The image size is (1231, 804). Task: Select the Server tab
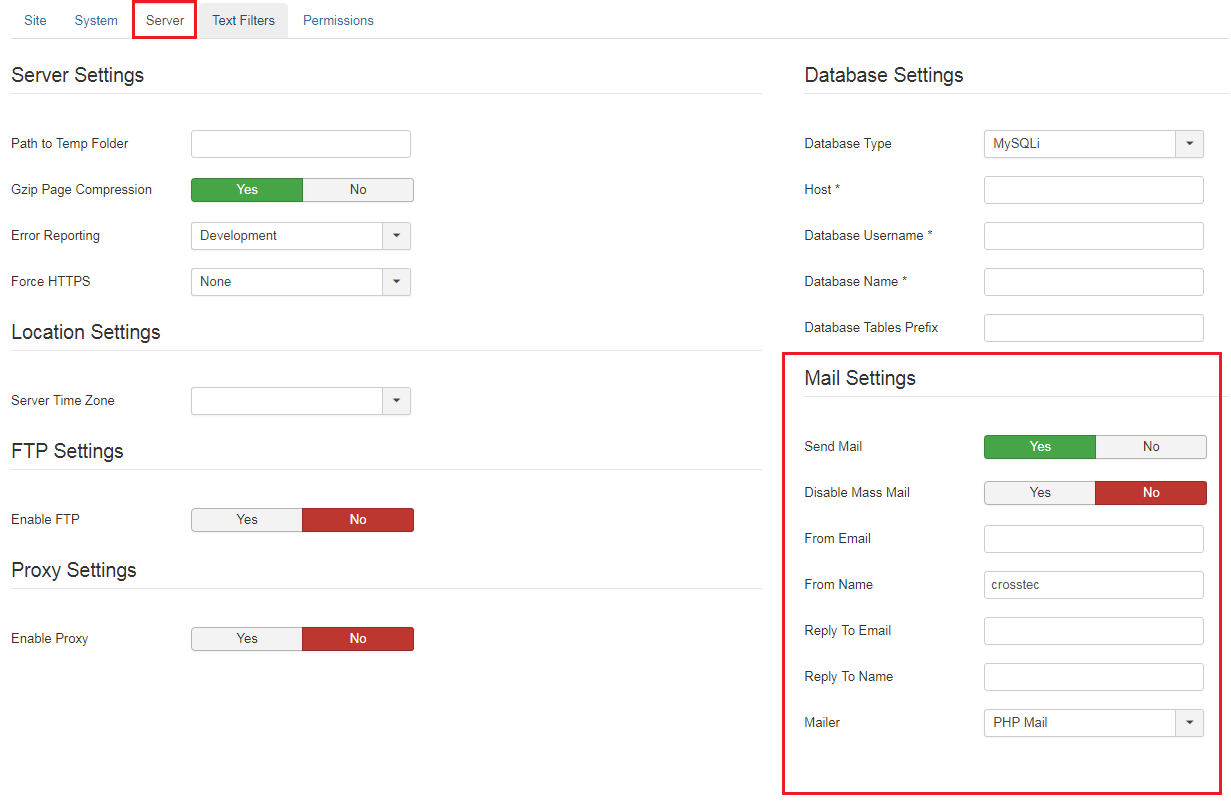(165, 20)
